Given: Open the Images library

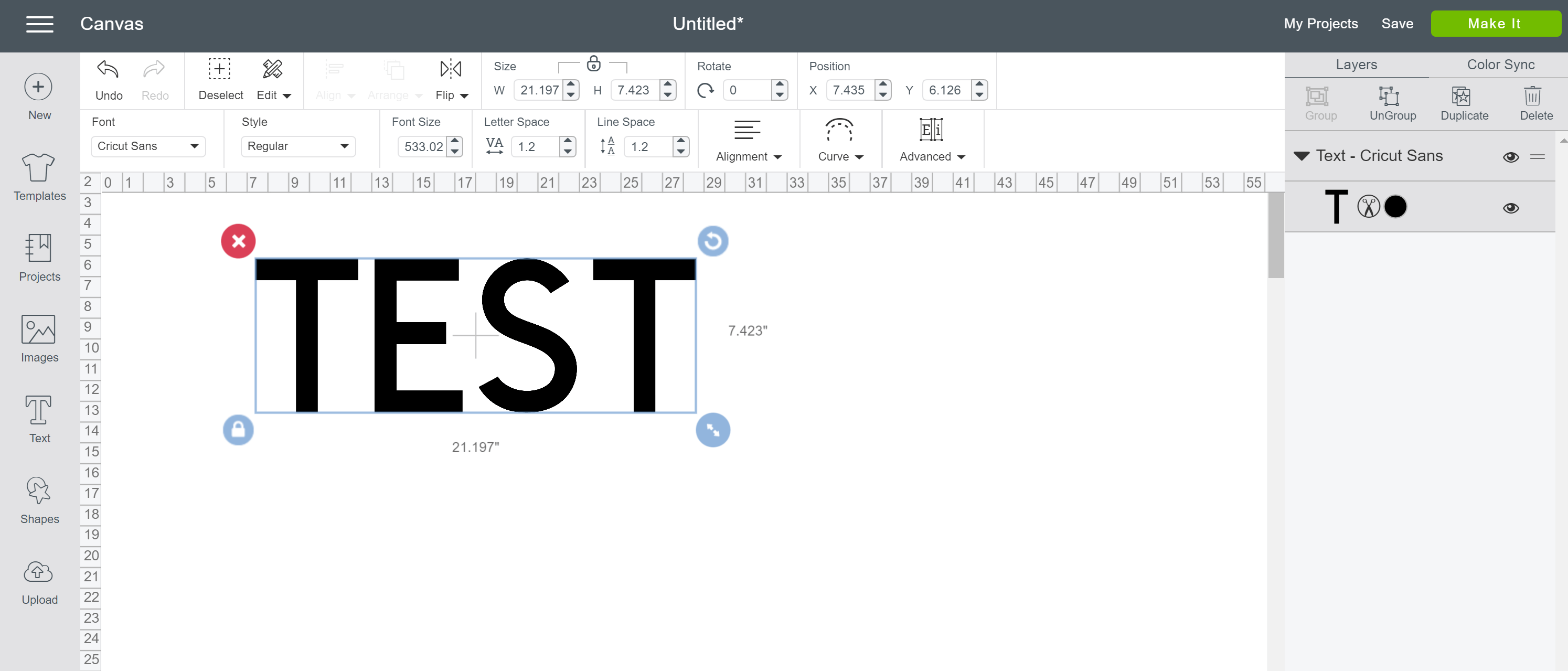Looking at the screenshot, I should pyautogui.click(x=39, y=338).
